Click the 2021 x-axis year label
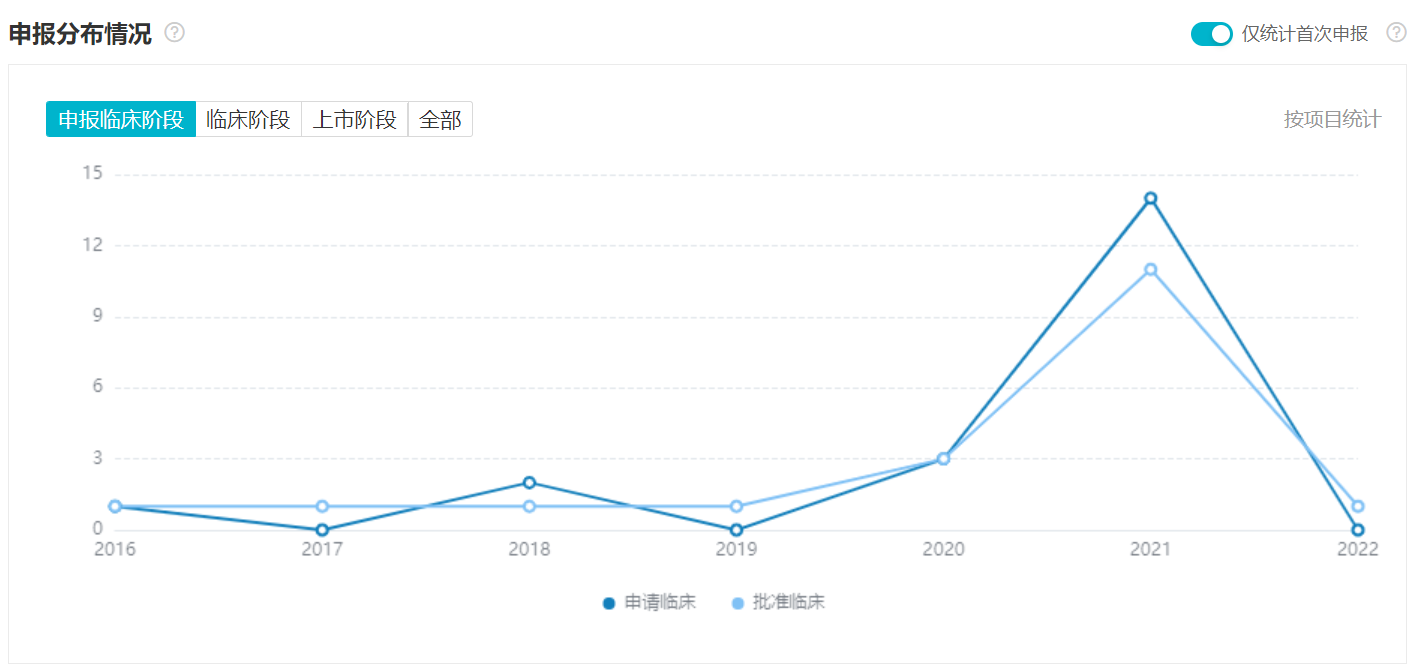The height and width of the screenshot is (671, 1423). coord(1150,550)
